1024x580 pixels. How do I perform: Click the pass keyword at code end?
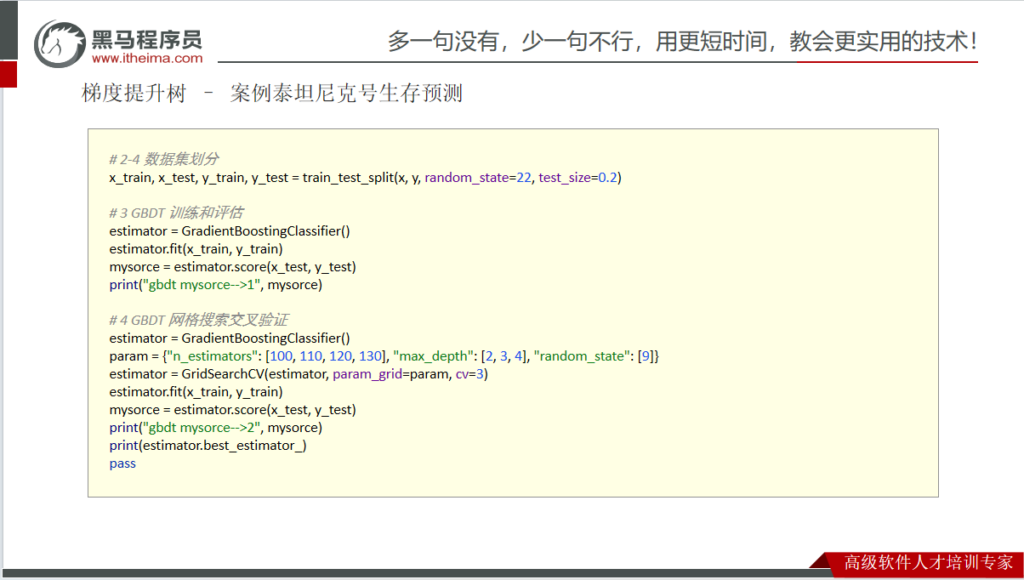122,464
